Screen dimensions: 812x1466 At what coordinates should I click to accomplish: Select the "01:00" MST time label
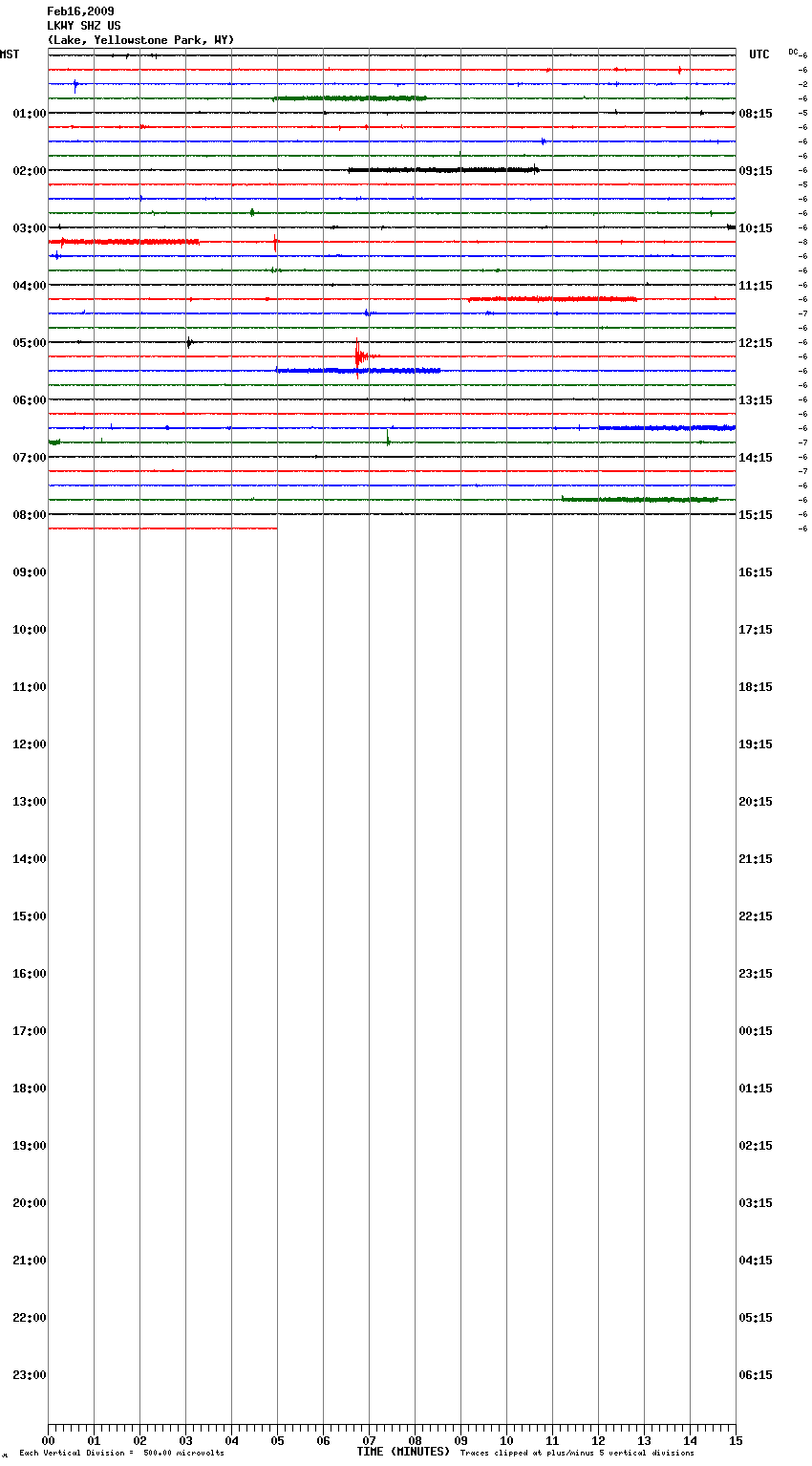[x=30, y=114]
